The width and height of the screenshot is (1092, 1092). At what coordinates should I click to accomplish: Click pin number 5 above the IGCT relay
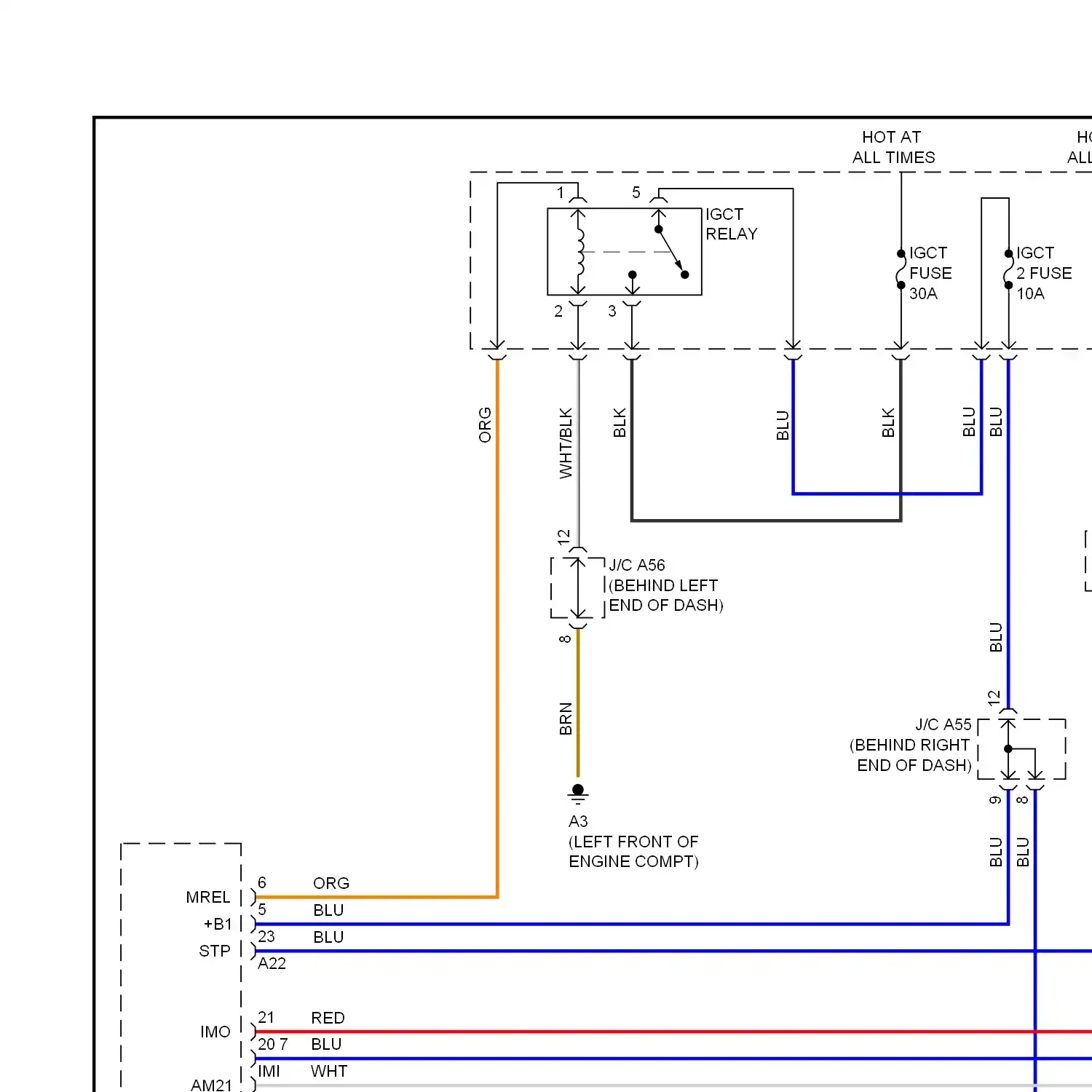tap(636, 192)
